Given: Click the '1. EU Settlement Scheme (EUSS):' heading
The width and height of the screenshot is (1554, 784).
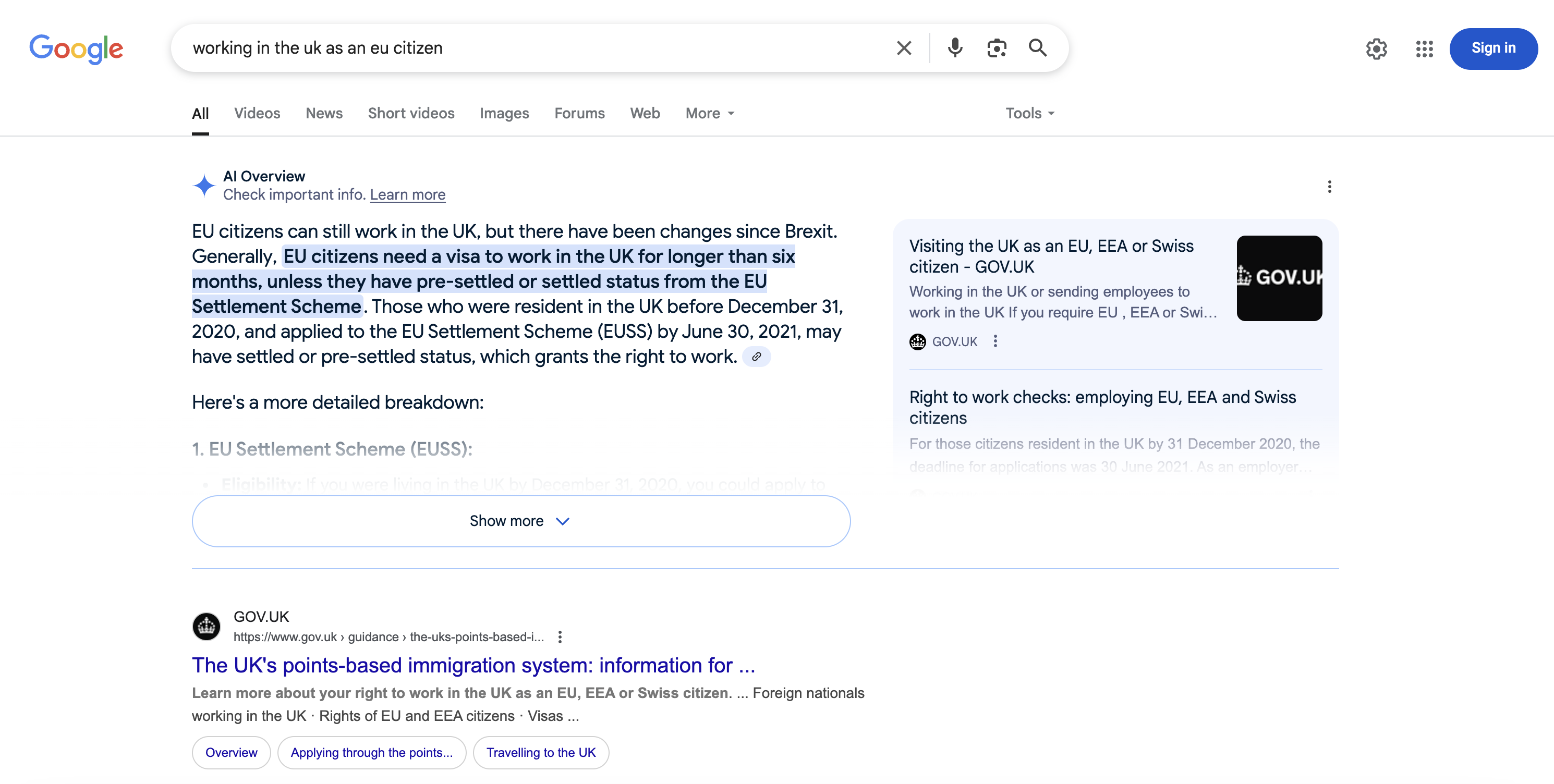Looking at the screenshot, I should click(332, 449).
